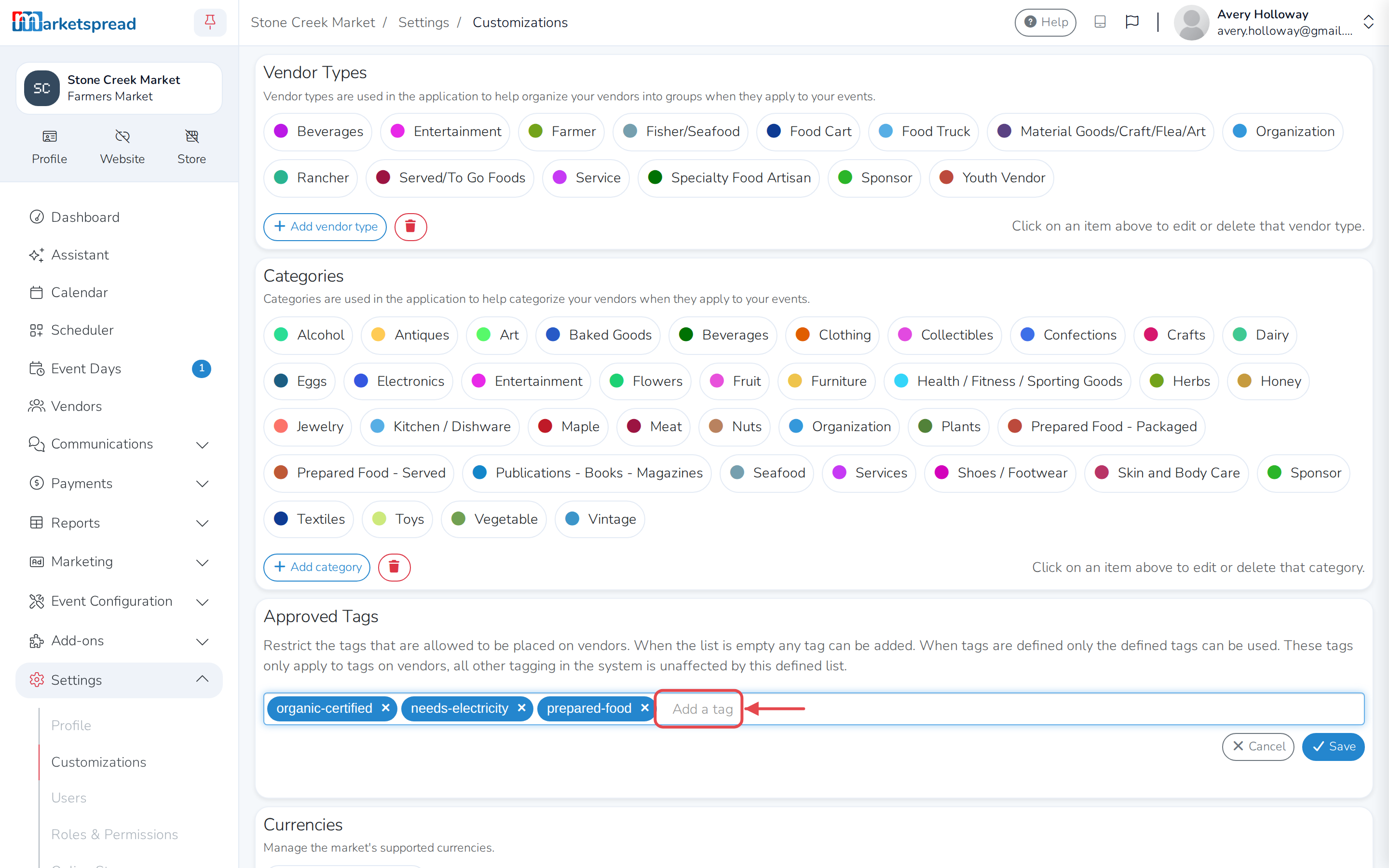Open Vendors in the sidebar
The height and width of the screenshot is (868, 1389).
(120, 406)
